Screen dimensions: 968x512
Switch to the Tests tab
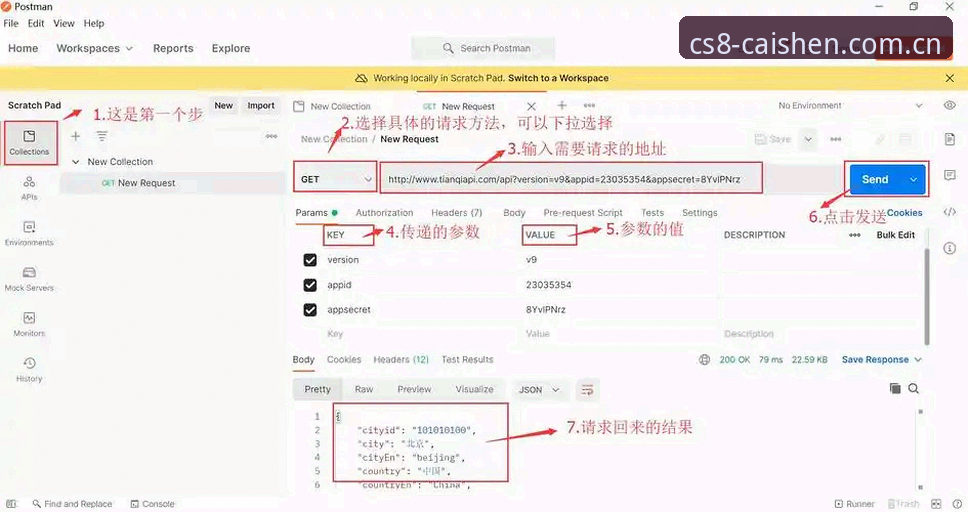[x=653, y=212]
